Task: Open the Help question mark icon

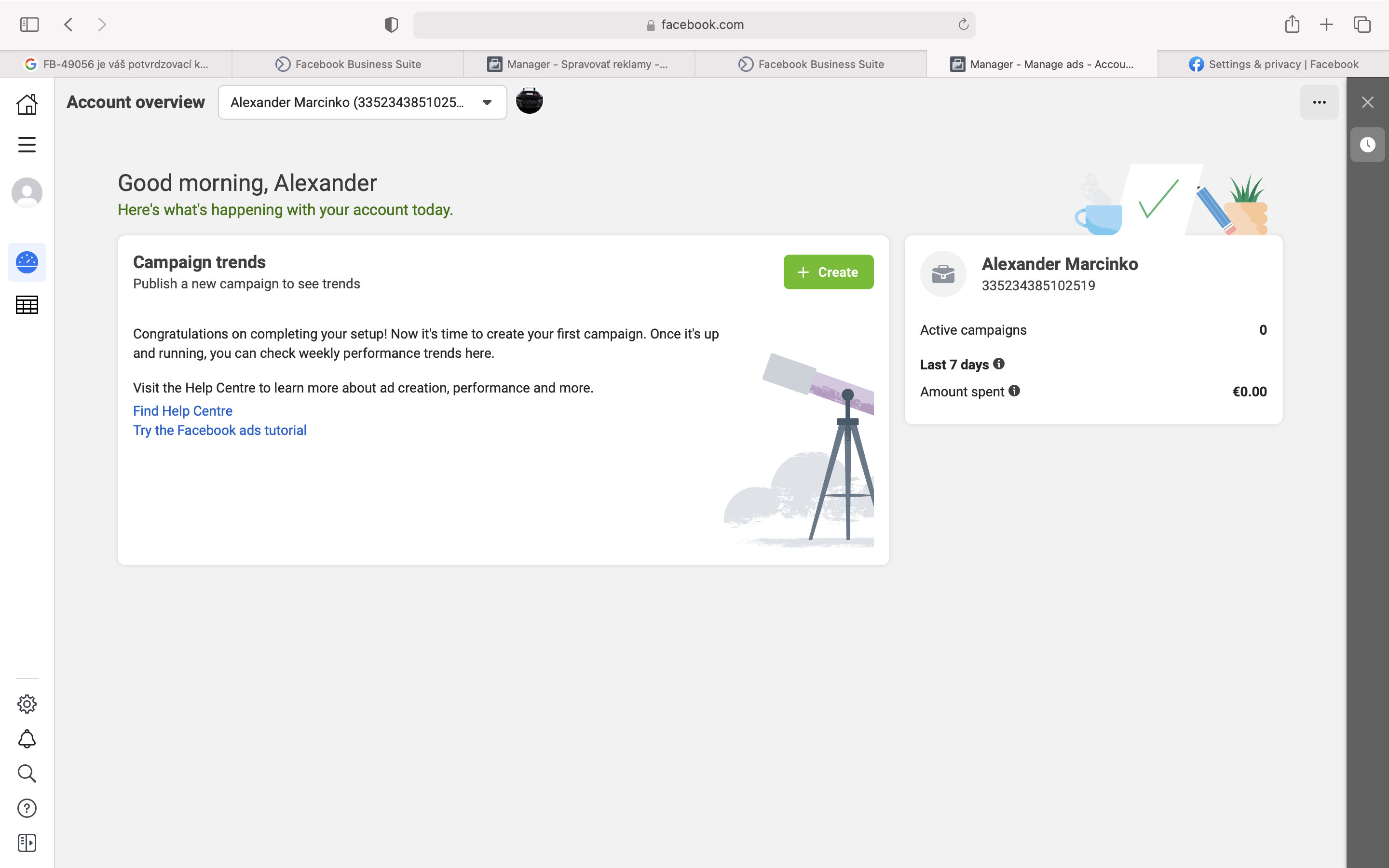Action: point(27,808)
